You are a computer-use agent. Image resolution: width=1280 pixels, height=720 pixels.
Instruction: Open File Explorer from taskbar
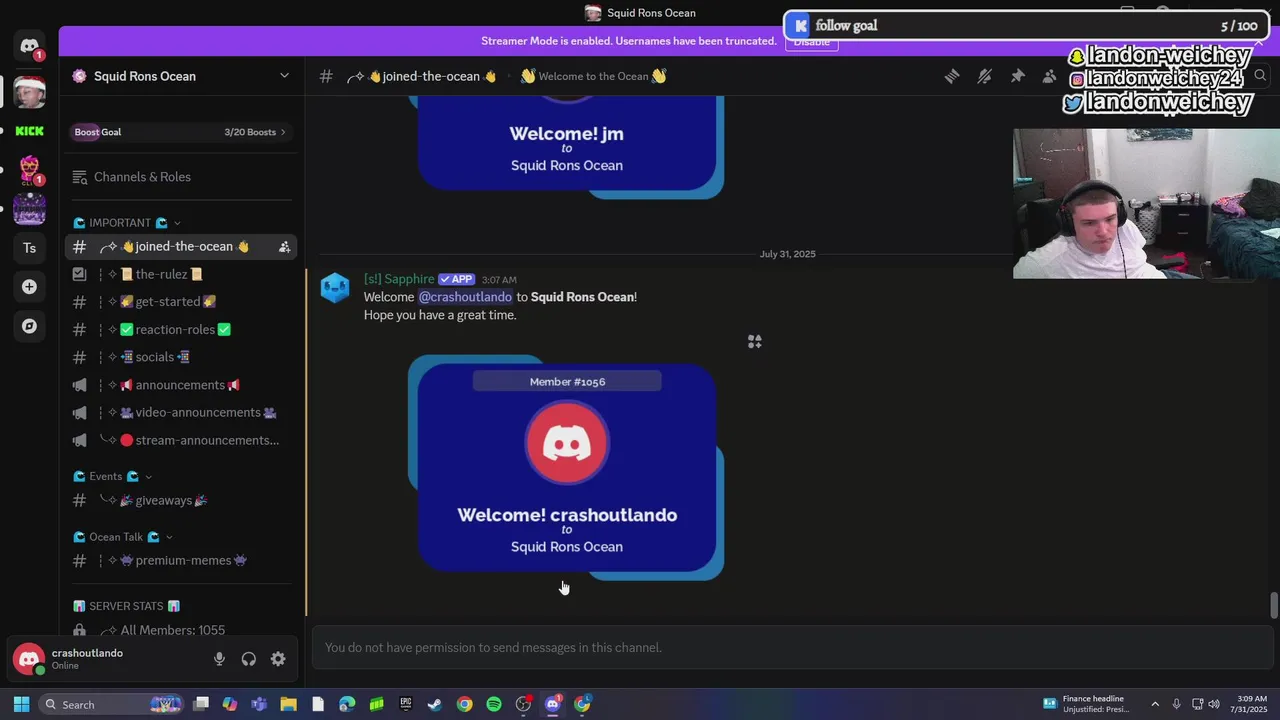pyautogui.click(x=288, y=704)
